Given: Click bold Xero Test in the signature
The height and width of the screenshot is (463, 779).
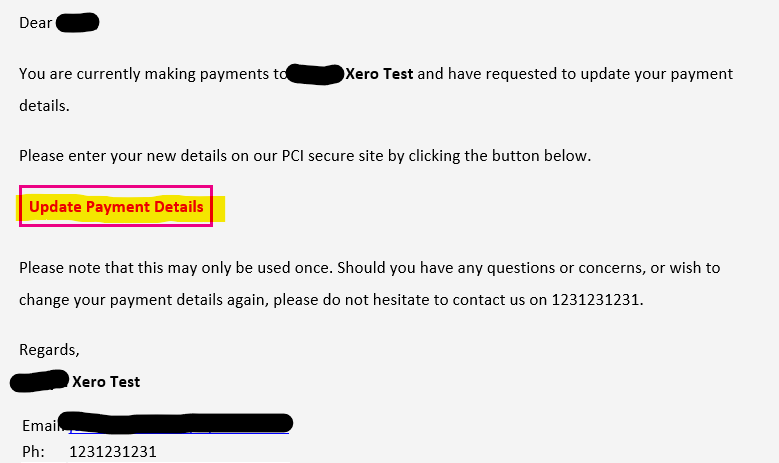Looking at the screenshot, I should pos(106,381).
